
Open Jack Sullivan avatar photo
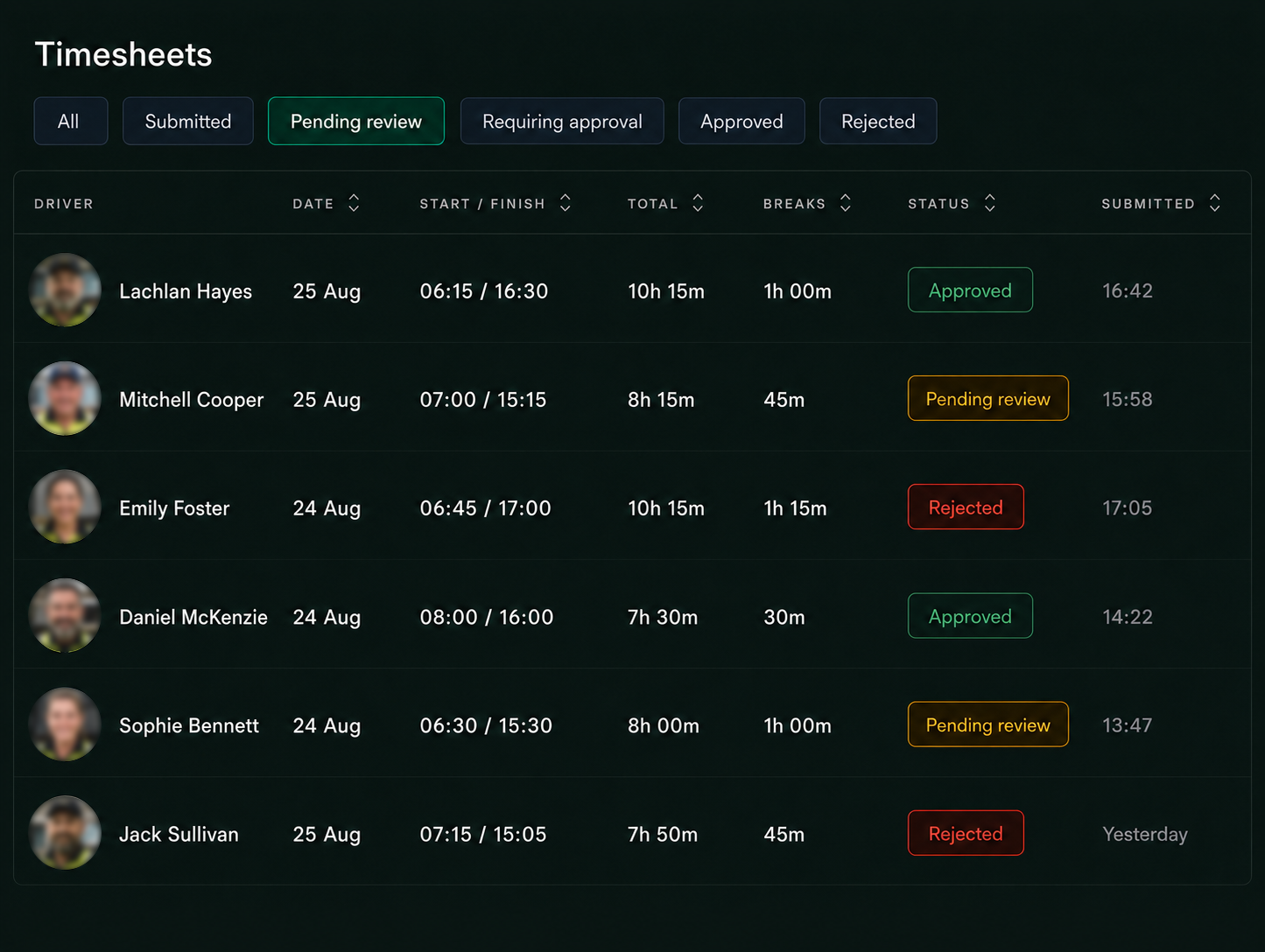(65, 833)
